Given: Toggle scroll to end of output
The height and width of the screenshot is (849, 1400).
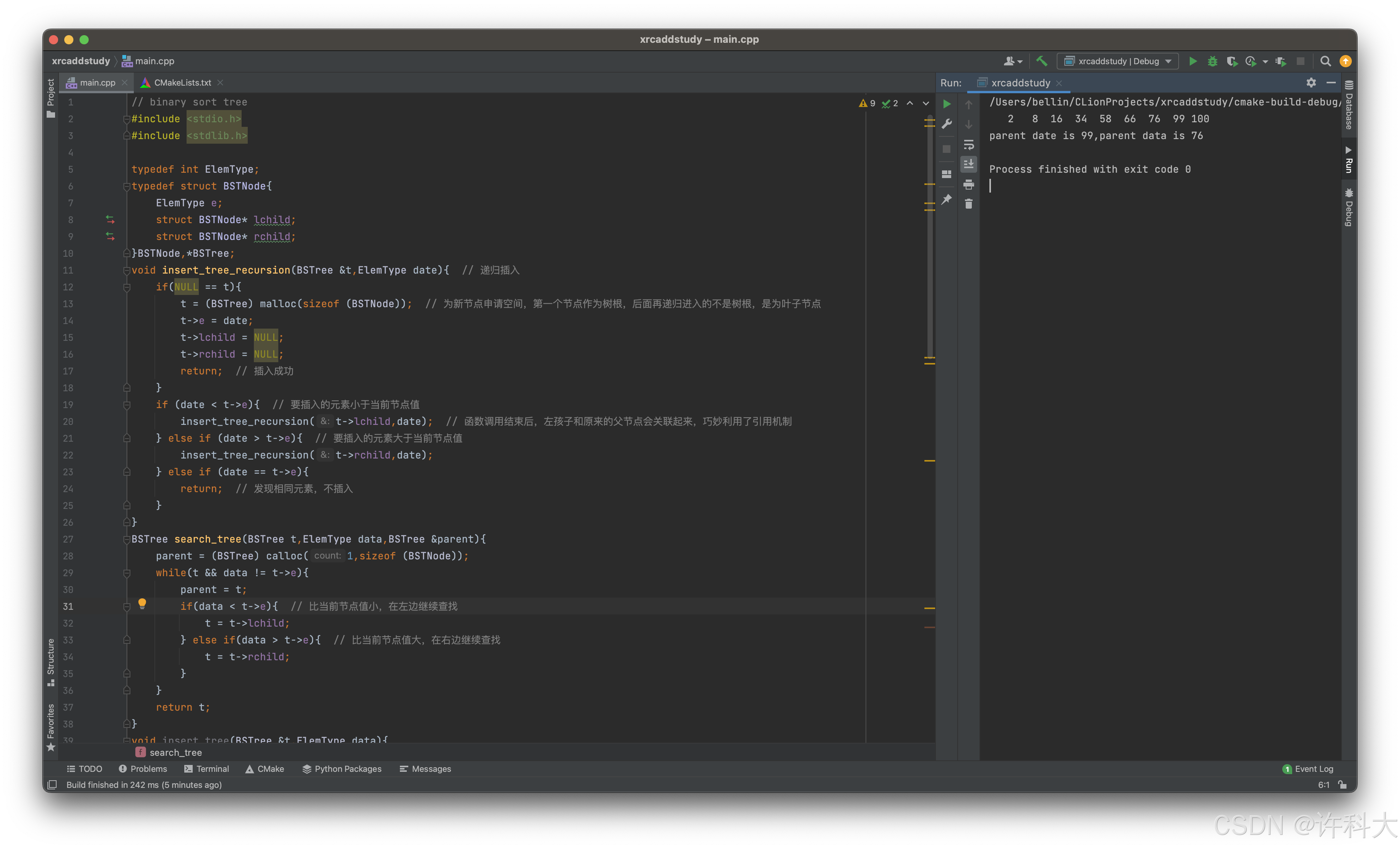Looking at the screenshot, I should click(969, 165).
